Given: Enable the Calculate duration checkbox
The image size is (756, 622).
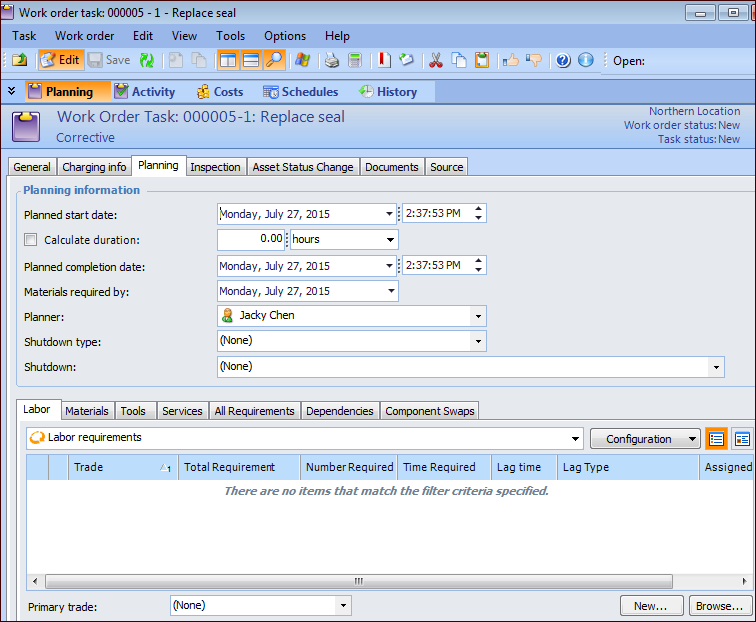Looking at the screenshot, I should (x=31, y=240).
